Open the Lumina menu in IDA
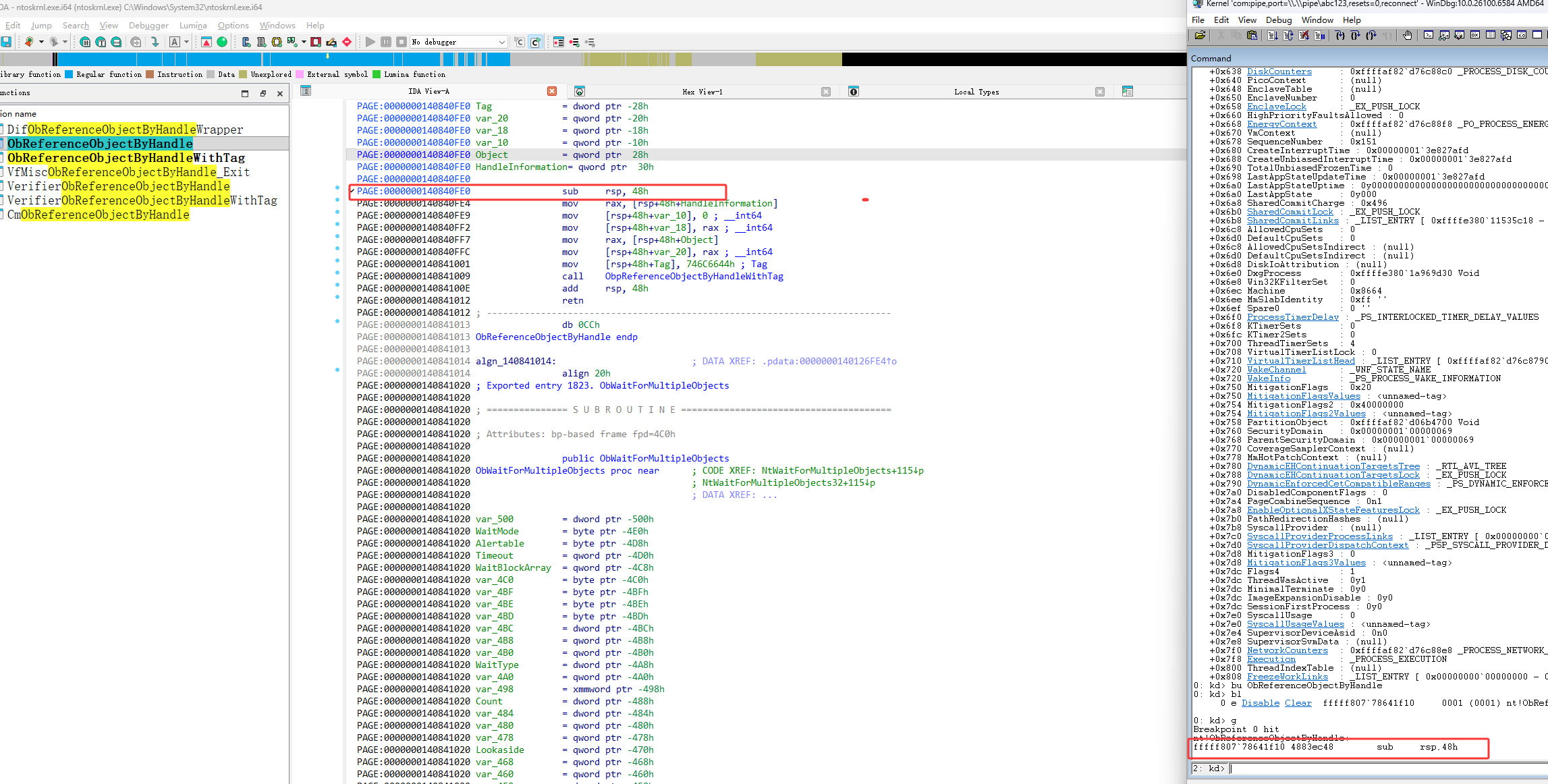This screenshot has width=1548, height=784. [x=193, y=25]
